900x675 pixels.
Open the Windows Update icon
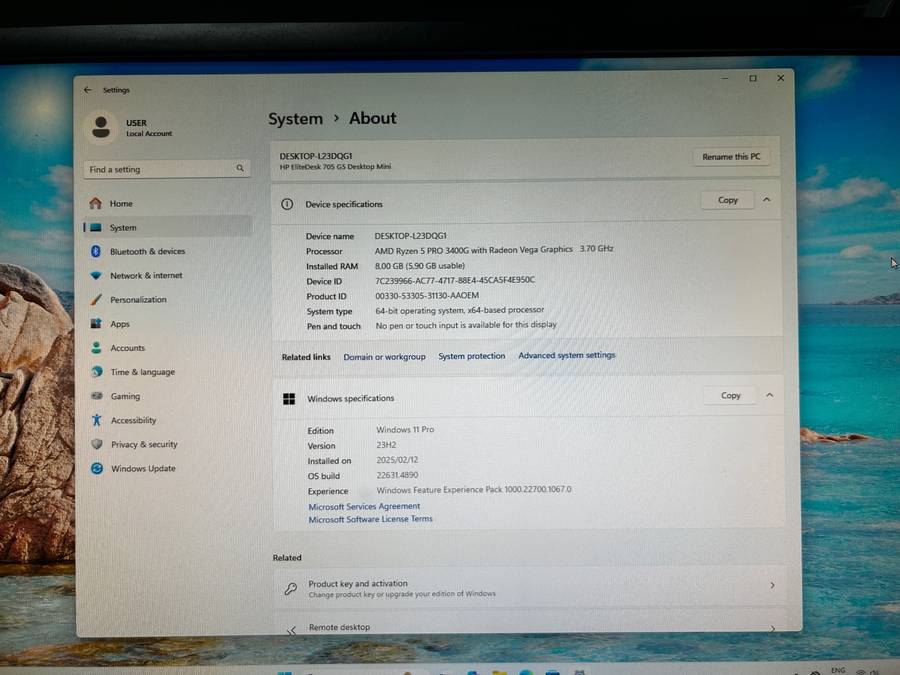tap(96, 469)
